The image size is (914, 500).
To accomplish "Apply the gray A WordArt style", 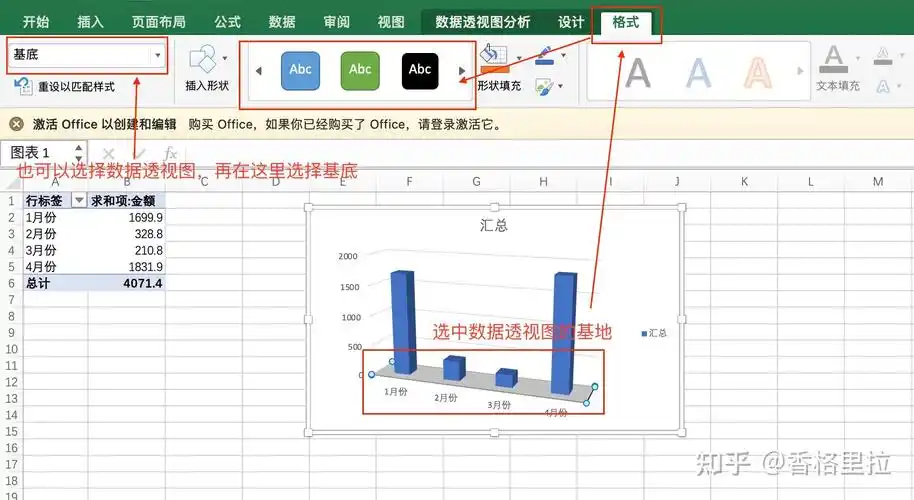I will [638, 73].
